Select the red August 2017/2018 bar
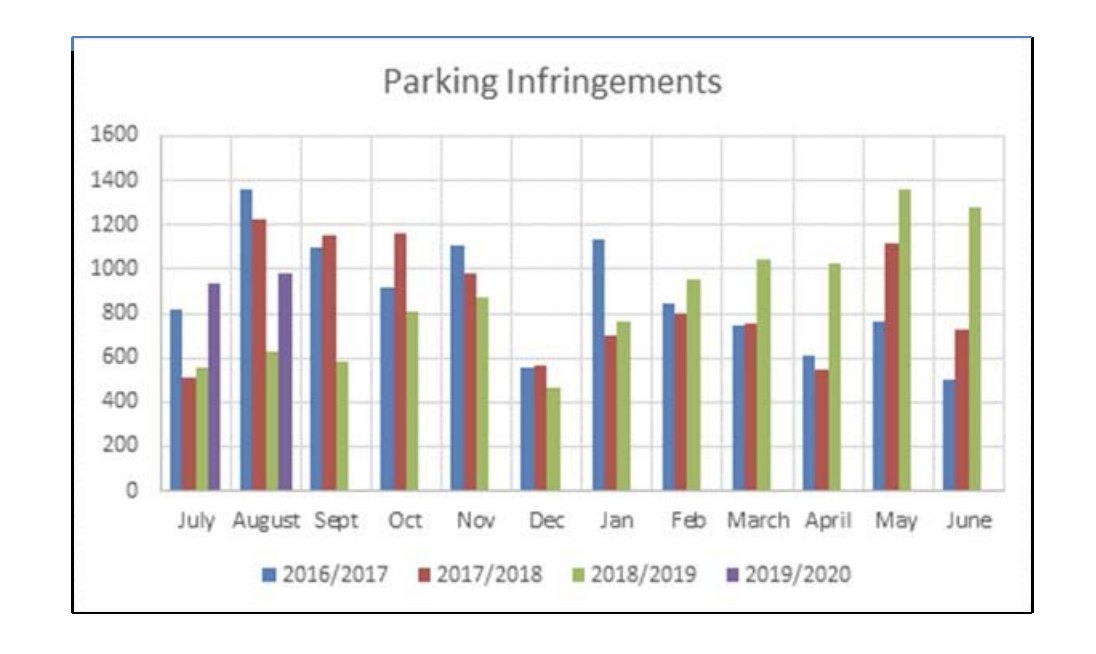 point(259,355)
